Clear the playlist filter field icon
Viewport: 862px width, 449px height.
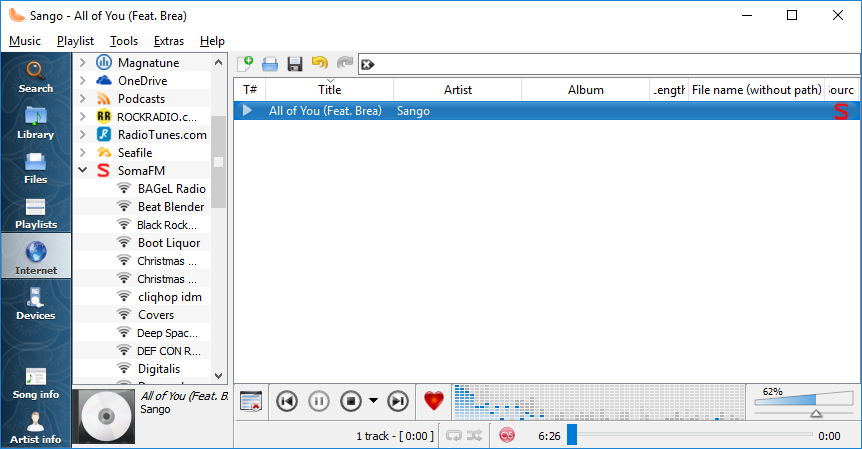pos(368,64)
